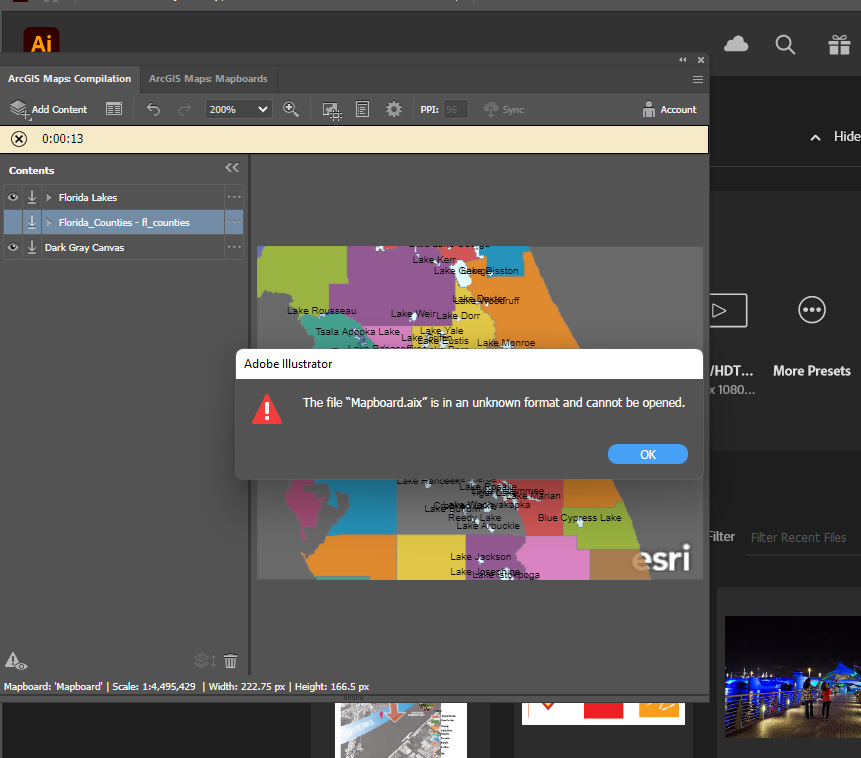861x758 pixels.
Task: Open more options for Florida Lakes
Action: 234,197
